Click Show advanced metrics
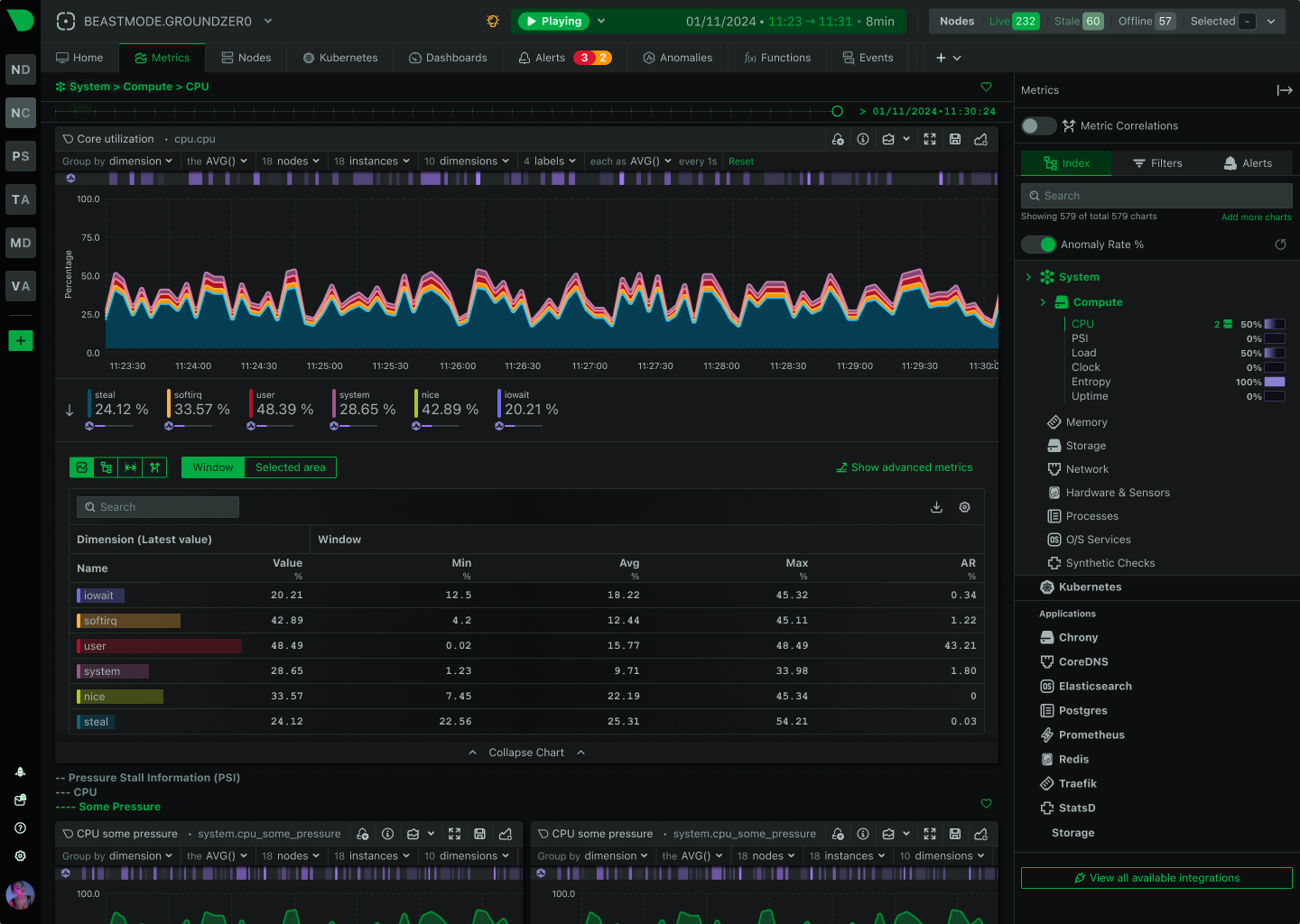Viewport: 1300px width, 924px height. (x=904, y=467)
